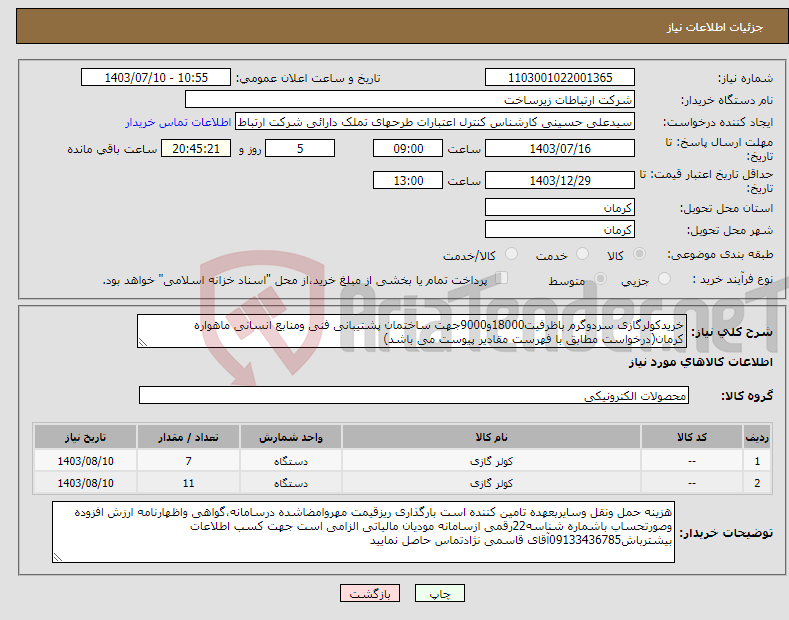Click the resize handle of buyer notes area

click(58, 558)
